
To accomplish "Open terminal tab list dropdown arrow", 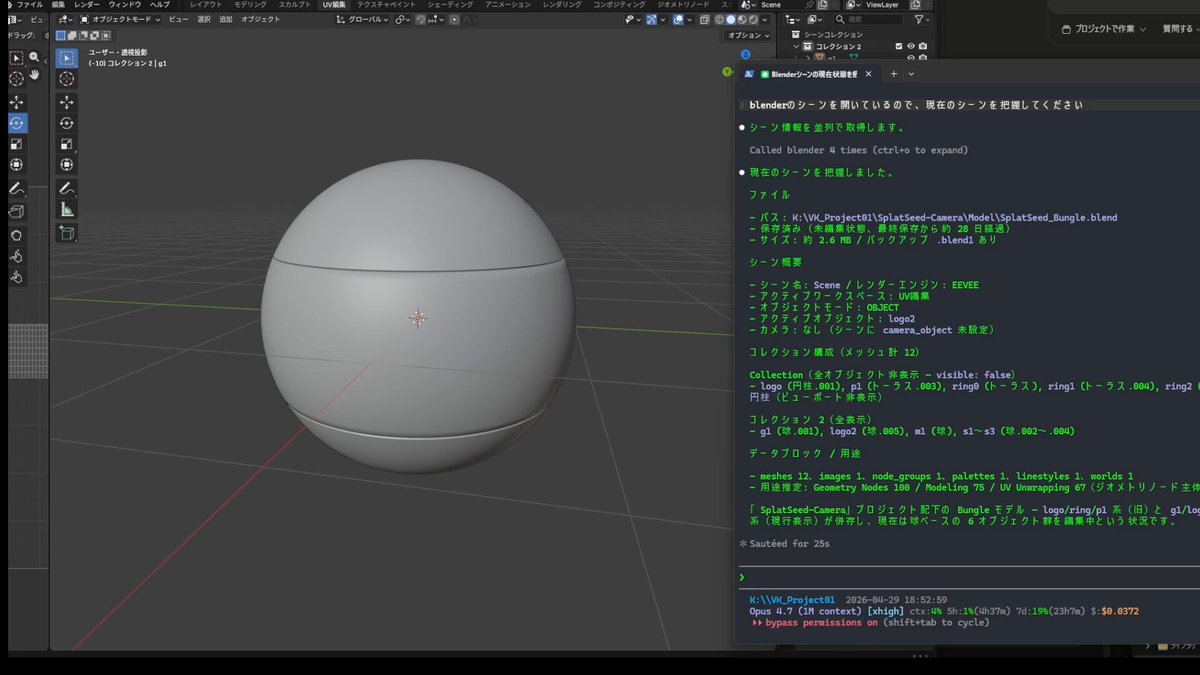I will point(911,73).
